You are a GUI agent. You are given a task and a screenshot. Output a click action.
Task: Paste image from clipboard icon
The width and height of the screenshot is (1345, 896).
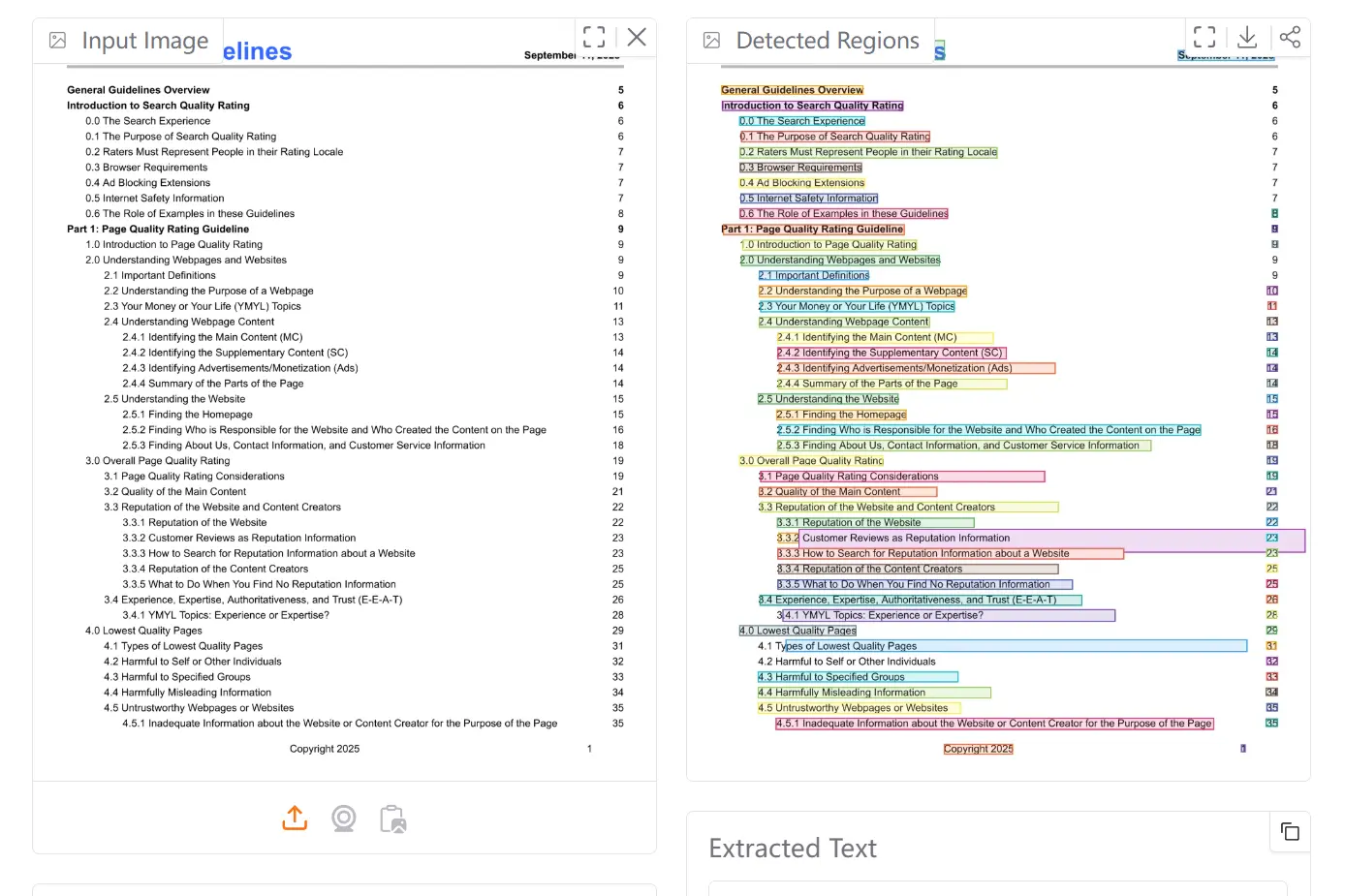393,819
